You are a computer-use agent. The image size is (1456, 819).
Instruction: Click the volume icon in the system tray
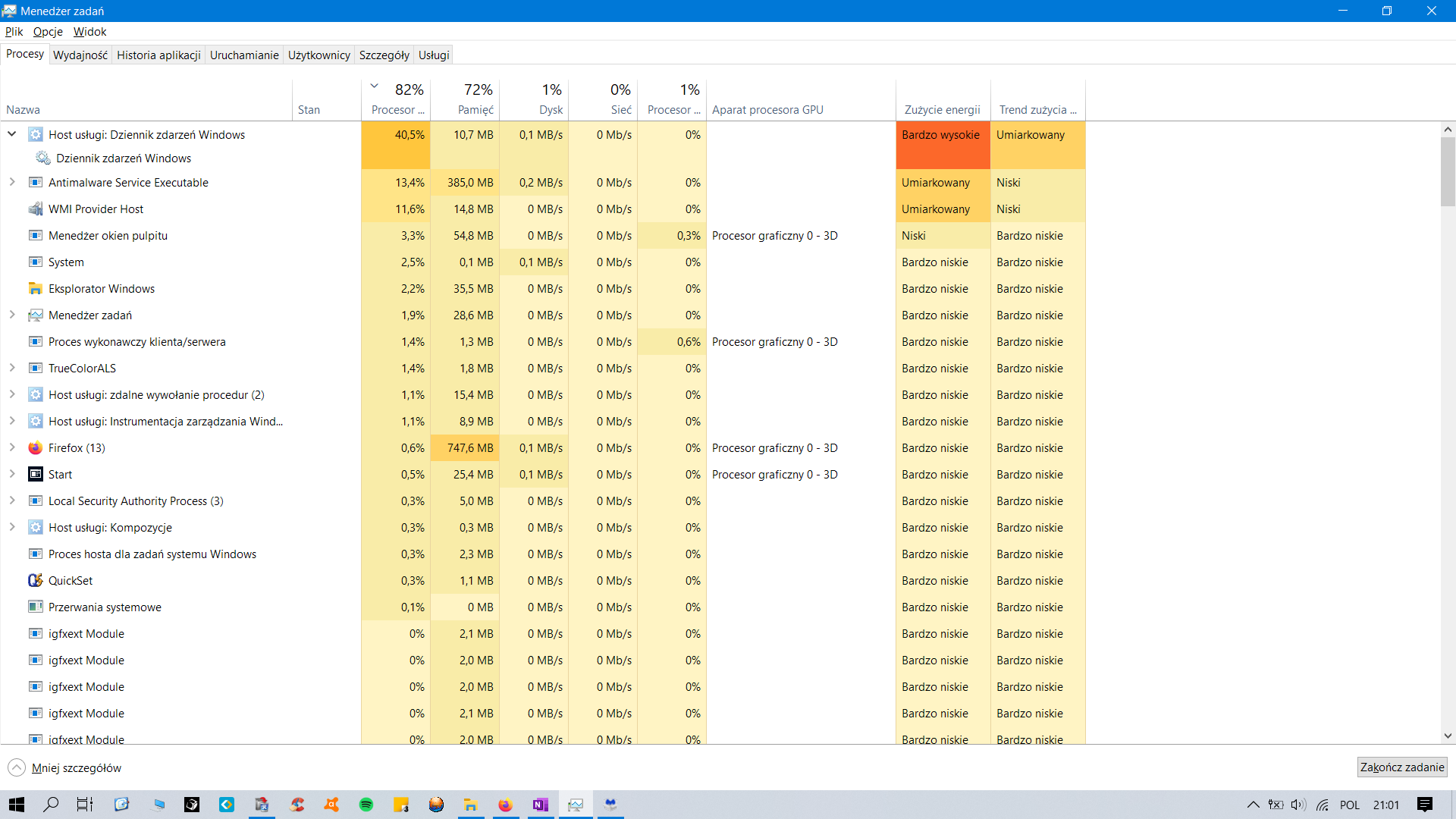point(1298,805)
